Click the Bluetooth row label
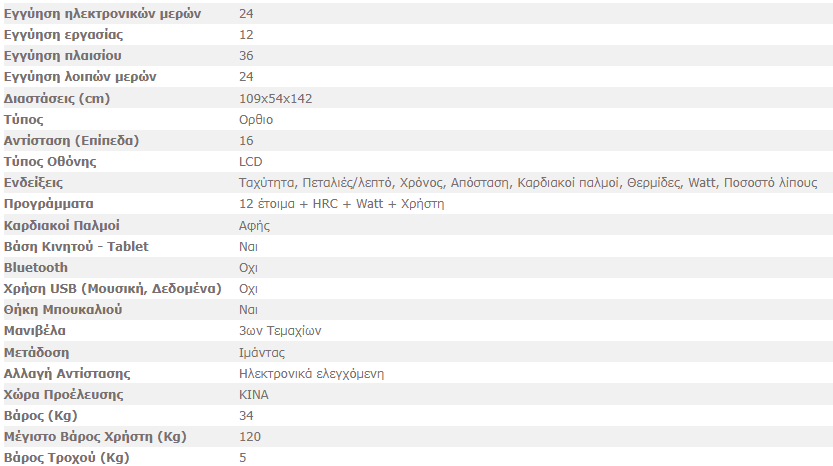The width and height of the screenshot is (833, 466). click(36, 268)
